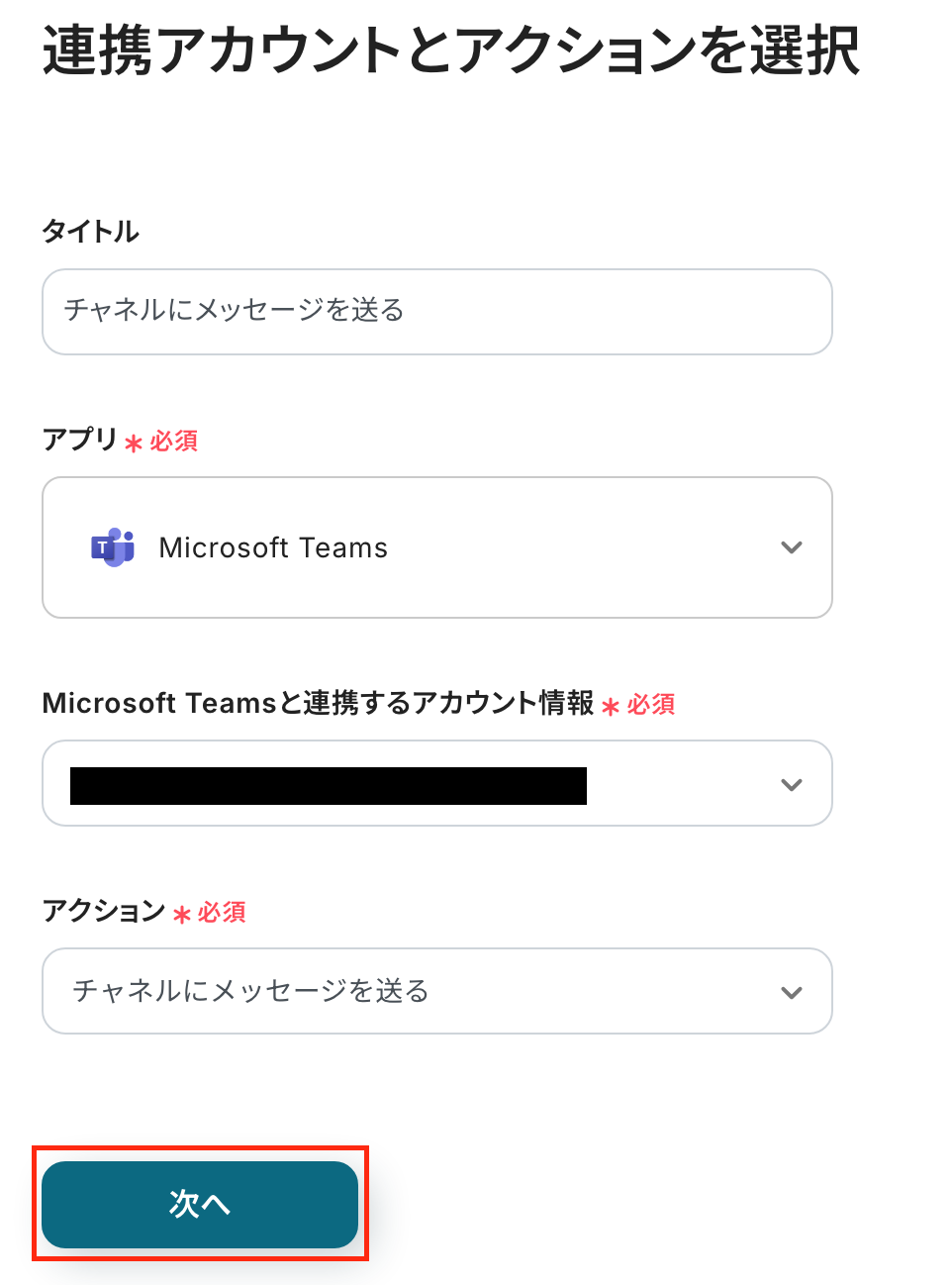The width and height of the screenshot is (952, 1285).
Task: Click the 必須 marker beside アプリ
Action: [x=174, y=441]
